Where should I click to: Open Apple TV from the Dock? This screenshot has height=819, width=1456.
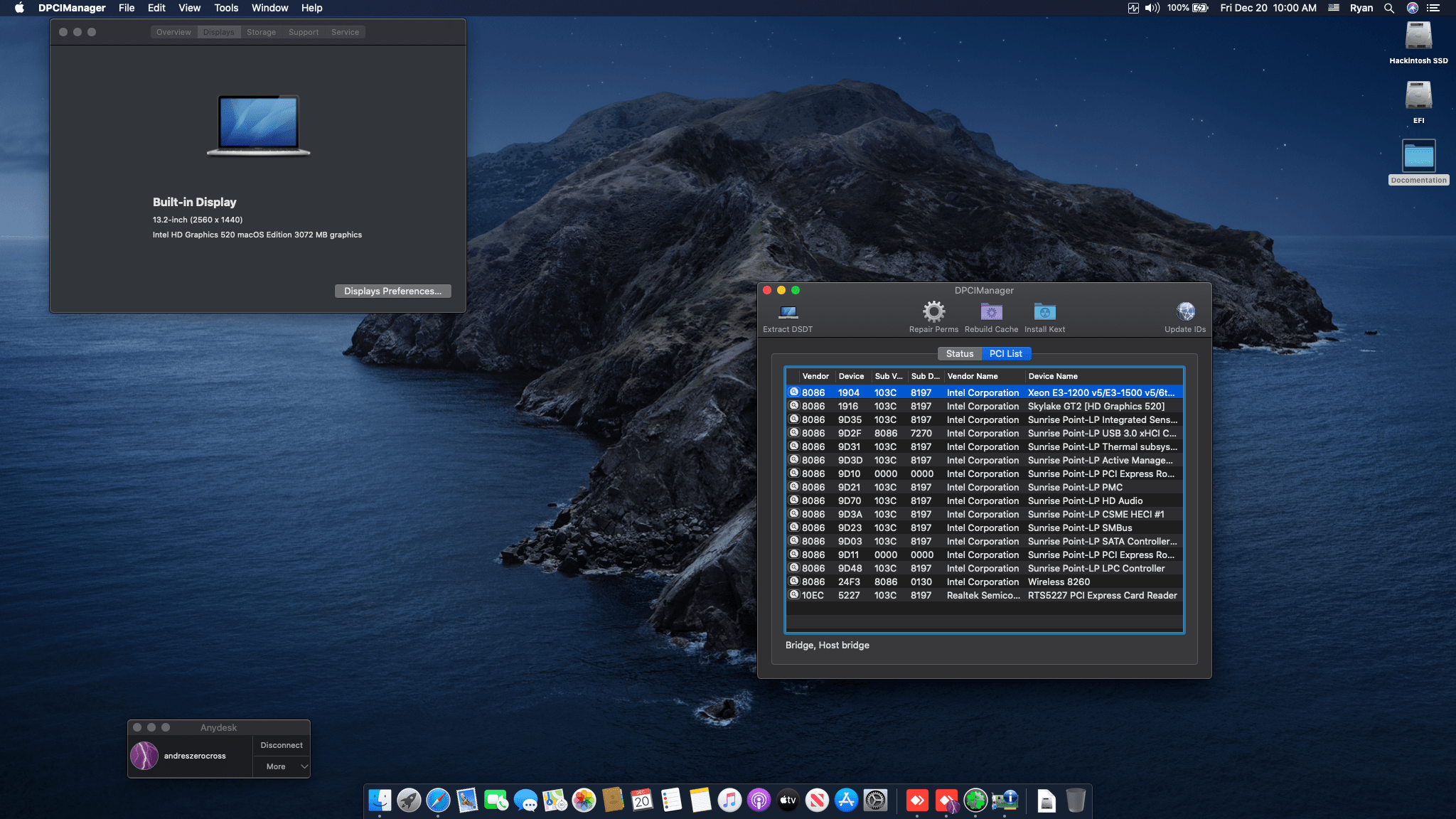788,801
